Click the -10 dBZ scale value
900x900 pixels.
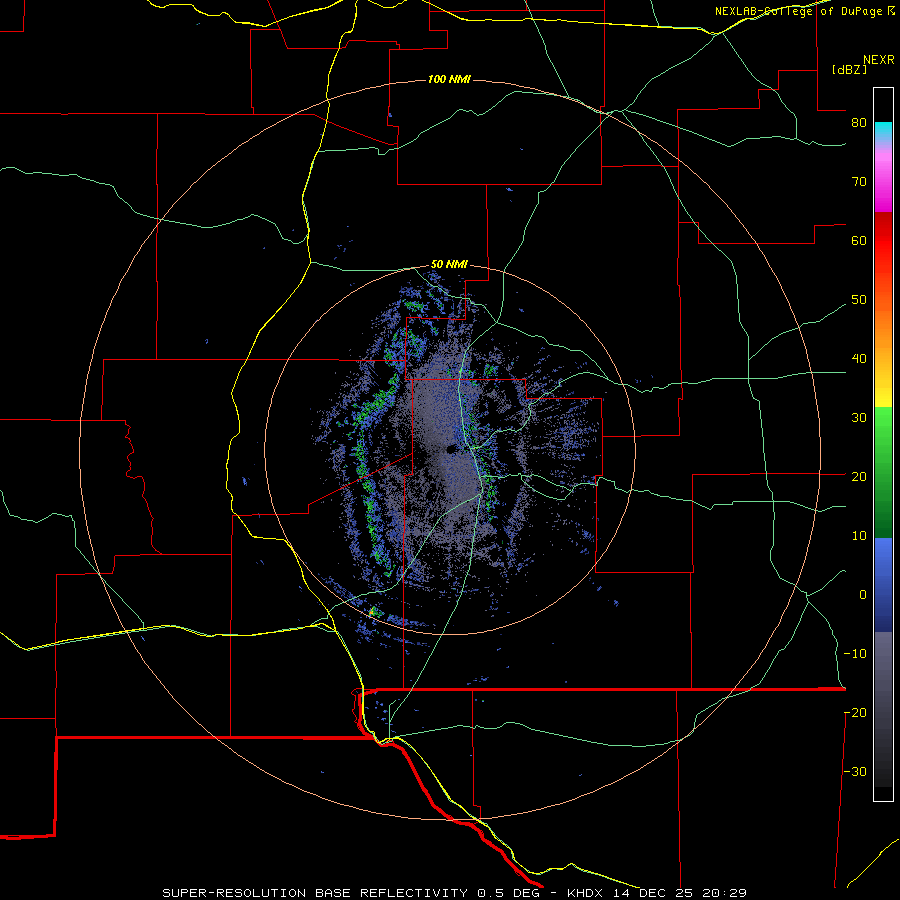click(855, 654)
